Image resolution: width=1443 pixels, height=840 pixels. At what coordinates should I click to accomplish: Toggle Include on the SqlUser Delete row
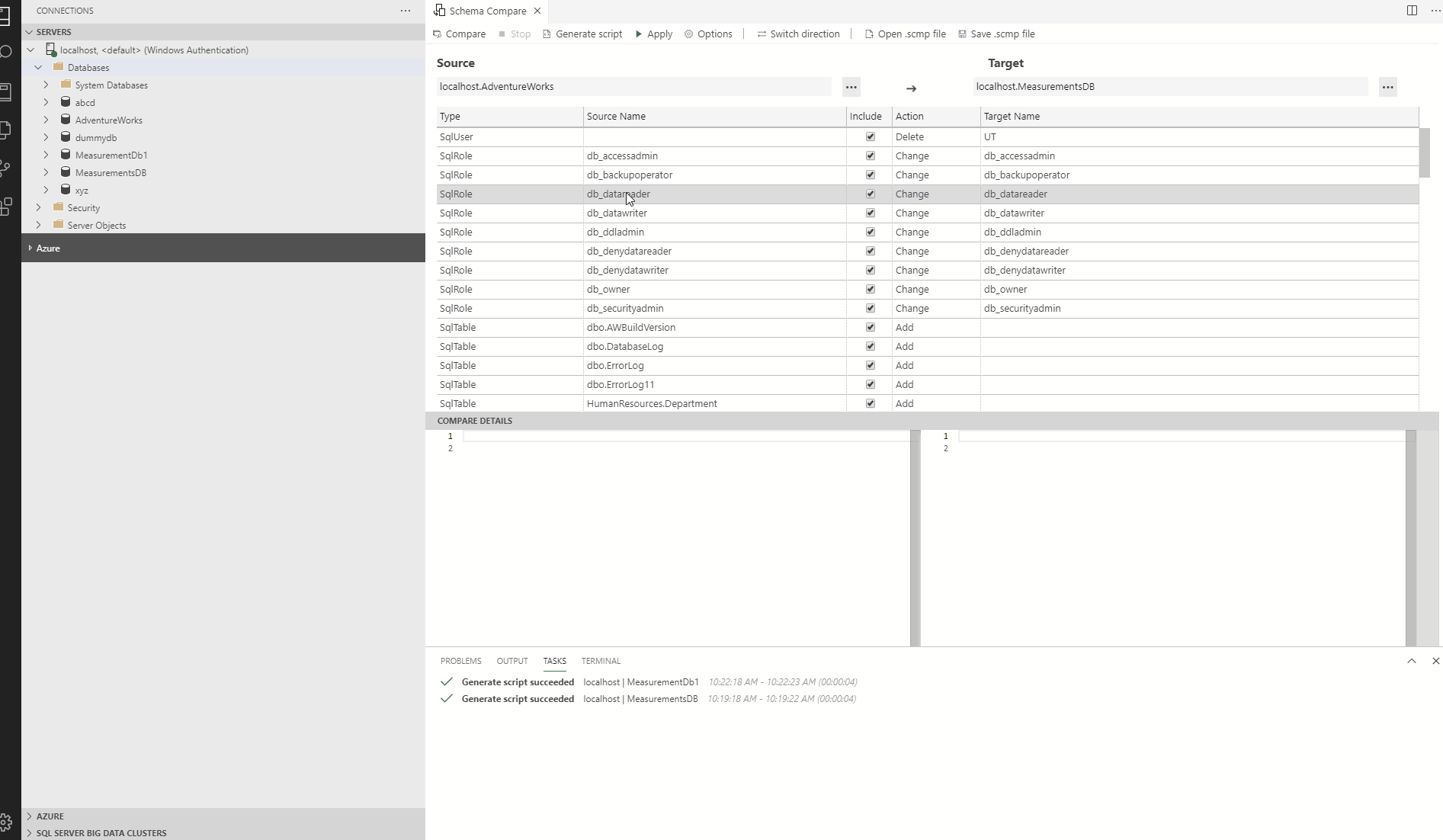[870, 136]
